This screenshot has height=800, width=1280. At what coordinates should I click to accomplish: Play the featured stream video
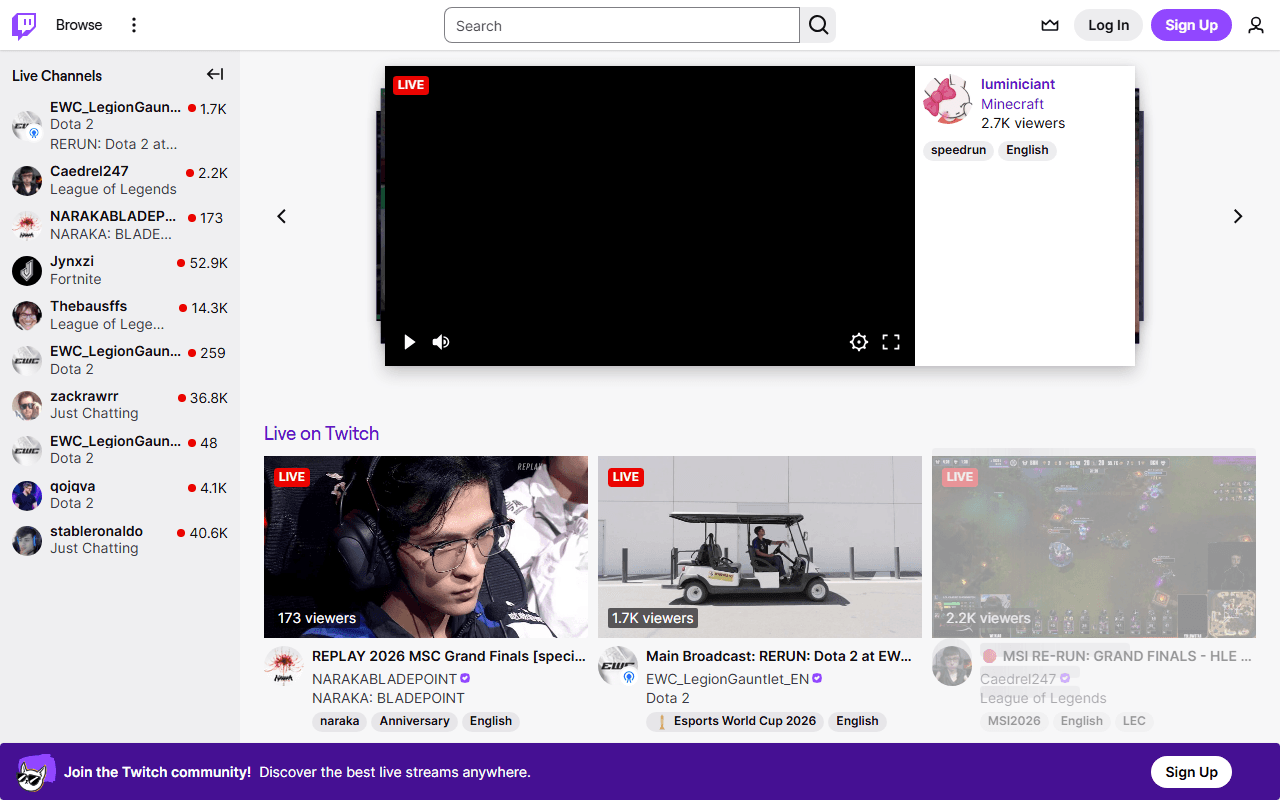click(409, 342)
